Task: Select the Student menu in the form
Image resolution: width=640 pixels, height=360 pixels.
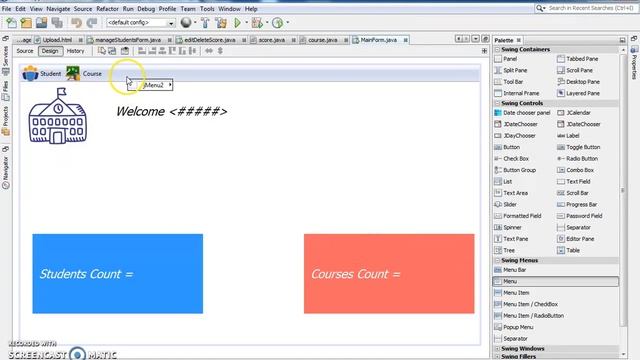Action: 42,74
